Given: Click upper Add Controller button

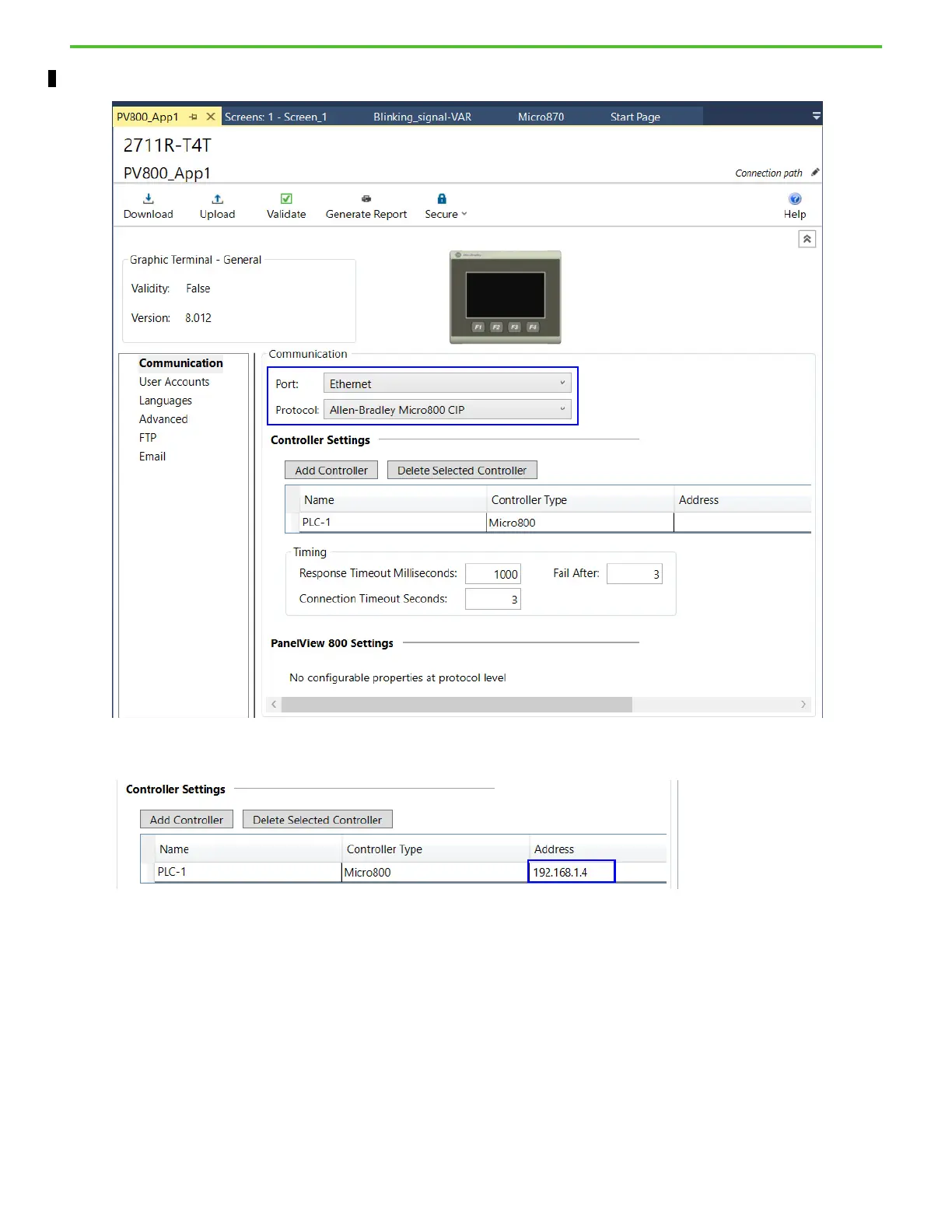Looking at the screenshot, I should 331,471.
